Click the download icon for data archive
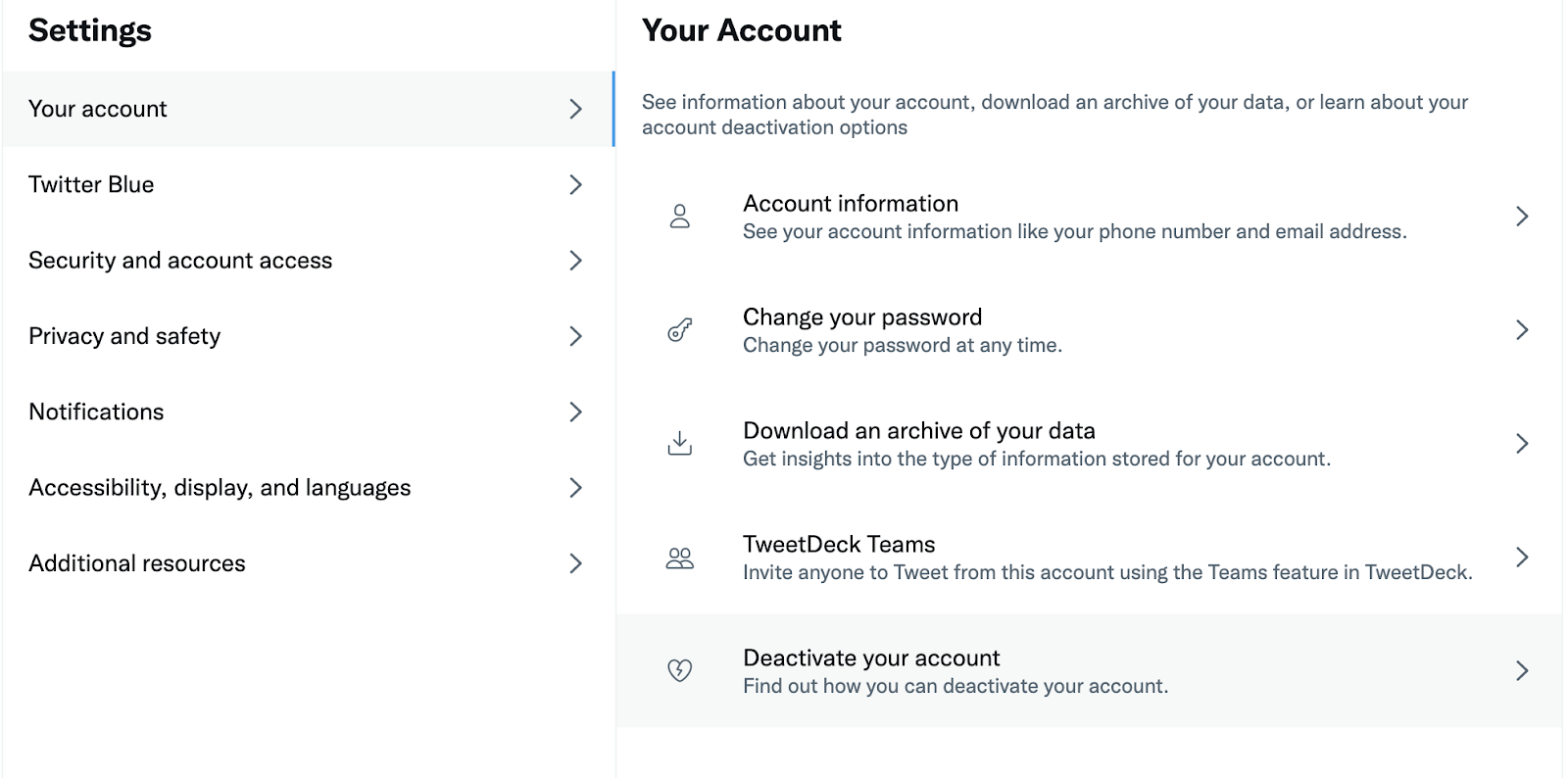Screen dimensions: 1568x778 [679, 444]
